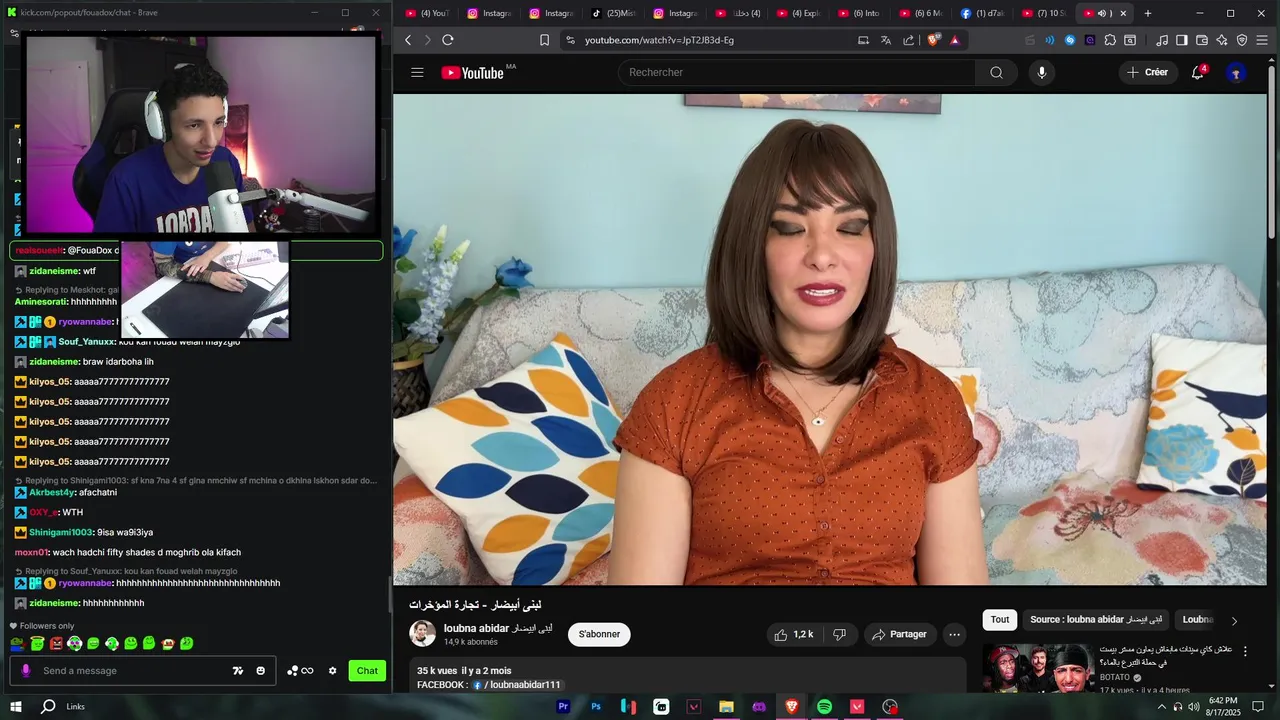Show hidden system tray icons chevron
This screenshot has height=720, width=1280.
[1162, 707]
